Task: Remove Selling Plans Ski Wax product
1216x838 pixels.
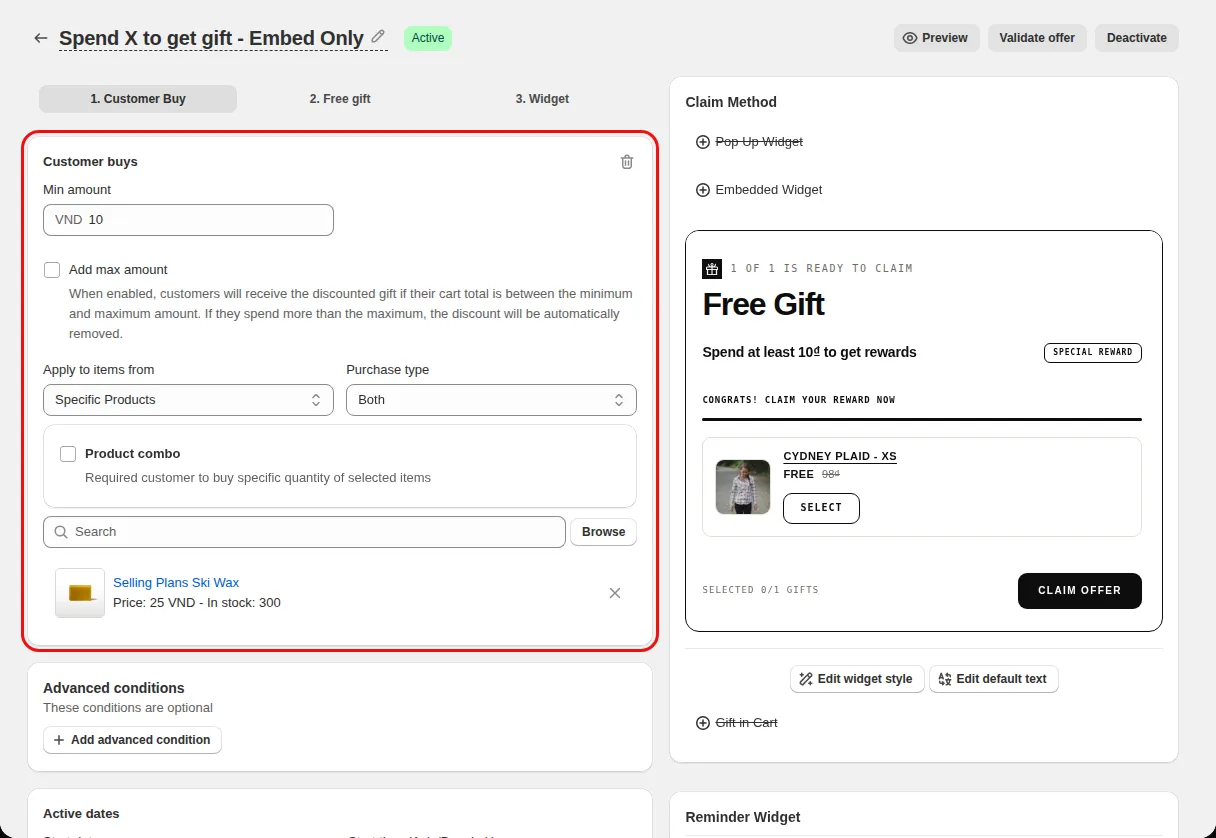Action: click(615, 593)
